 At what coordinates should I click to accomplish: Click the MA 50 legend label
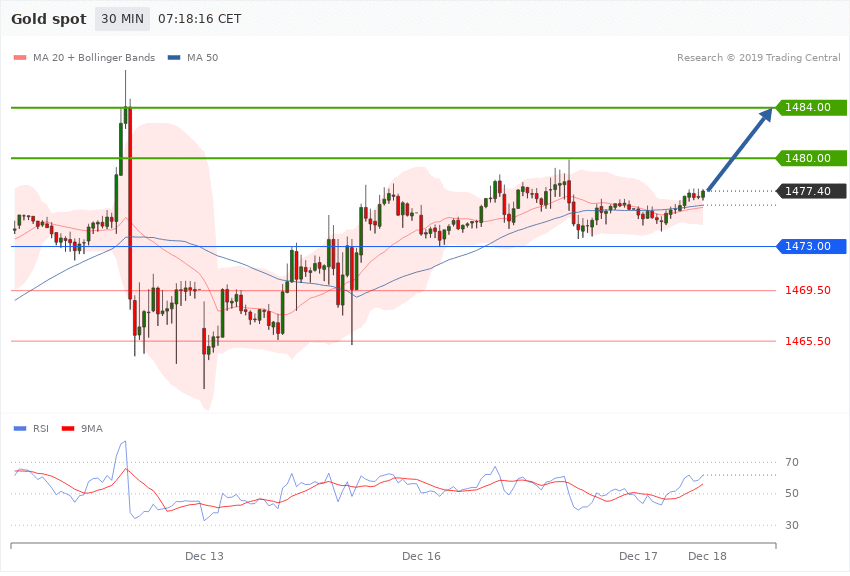click(202, 58)
